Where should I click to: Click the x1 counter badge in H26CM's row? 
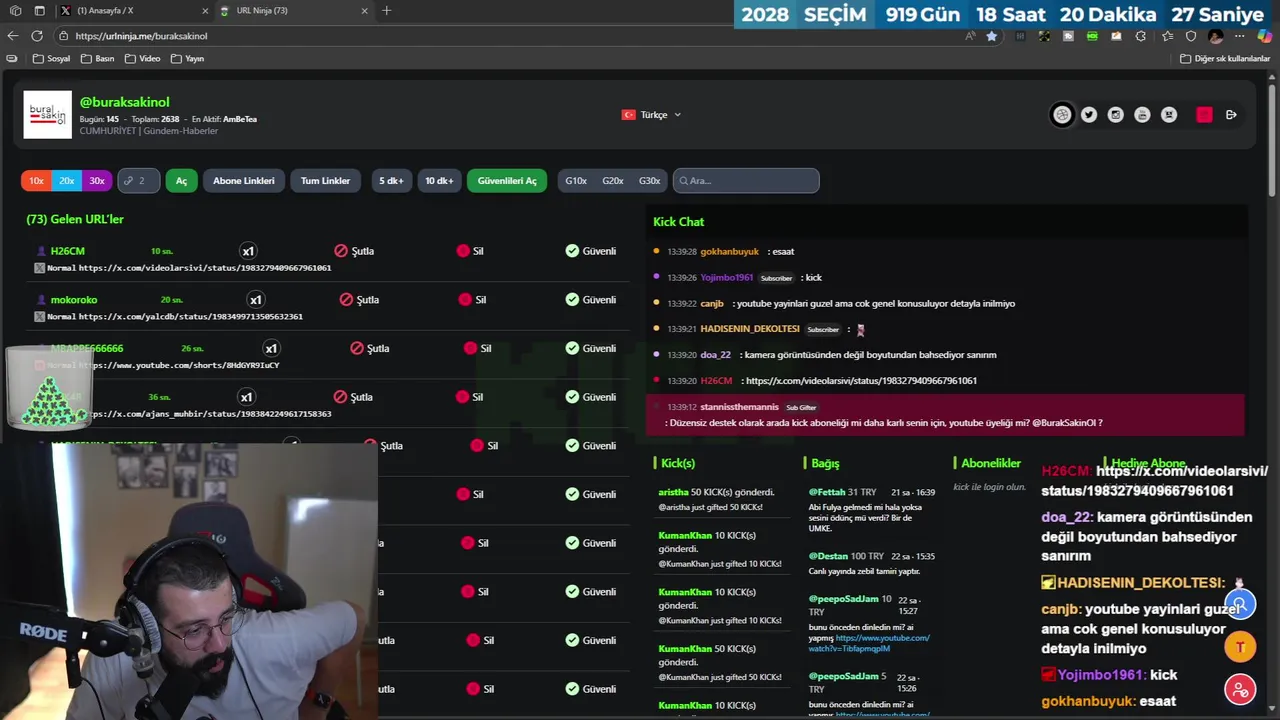(x=248, y=251)
